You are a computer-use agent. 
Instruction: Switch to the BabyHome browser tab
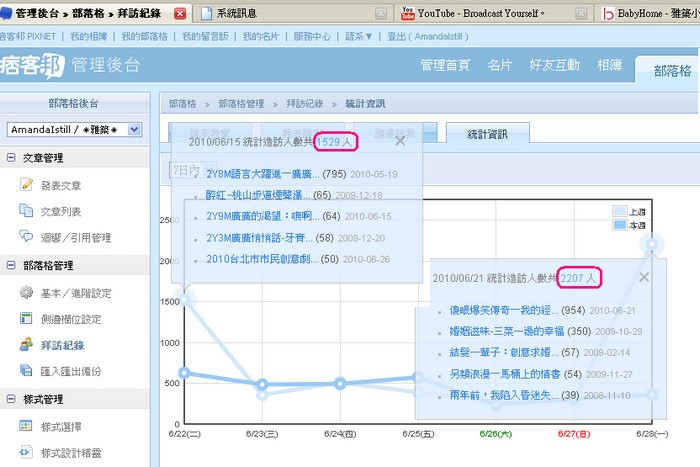click(x=648, y=13)
